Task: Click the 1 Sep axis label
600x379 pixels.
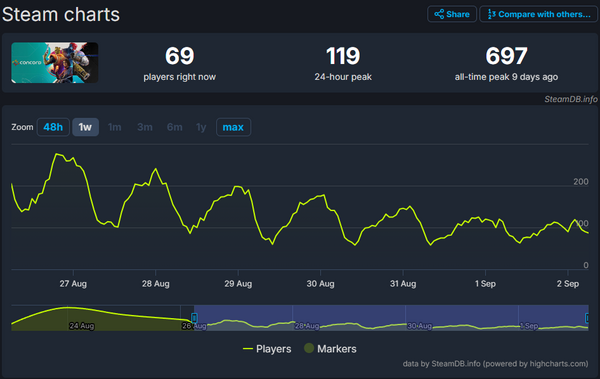Action: 485,284
